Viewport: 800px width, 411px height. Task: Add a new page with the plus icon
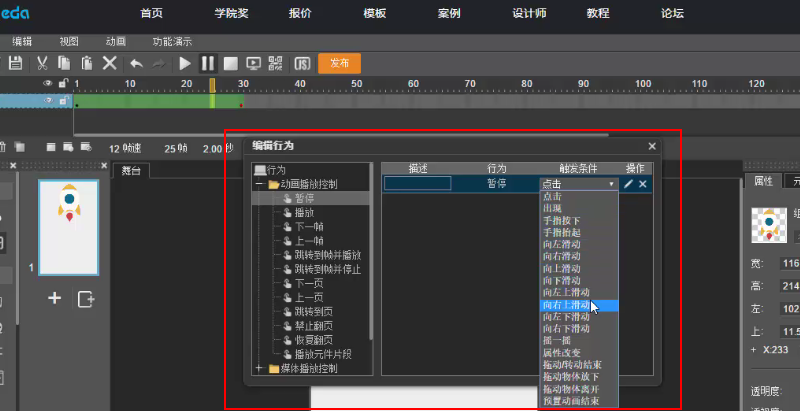pyautogui.click(x=55, y=298)
